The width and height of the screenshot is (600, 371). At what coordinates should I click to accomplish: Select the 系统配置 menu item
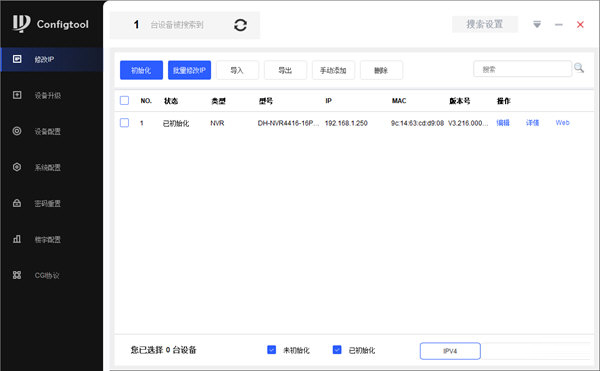48,168
